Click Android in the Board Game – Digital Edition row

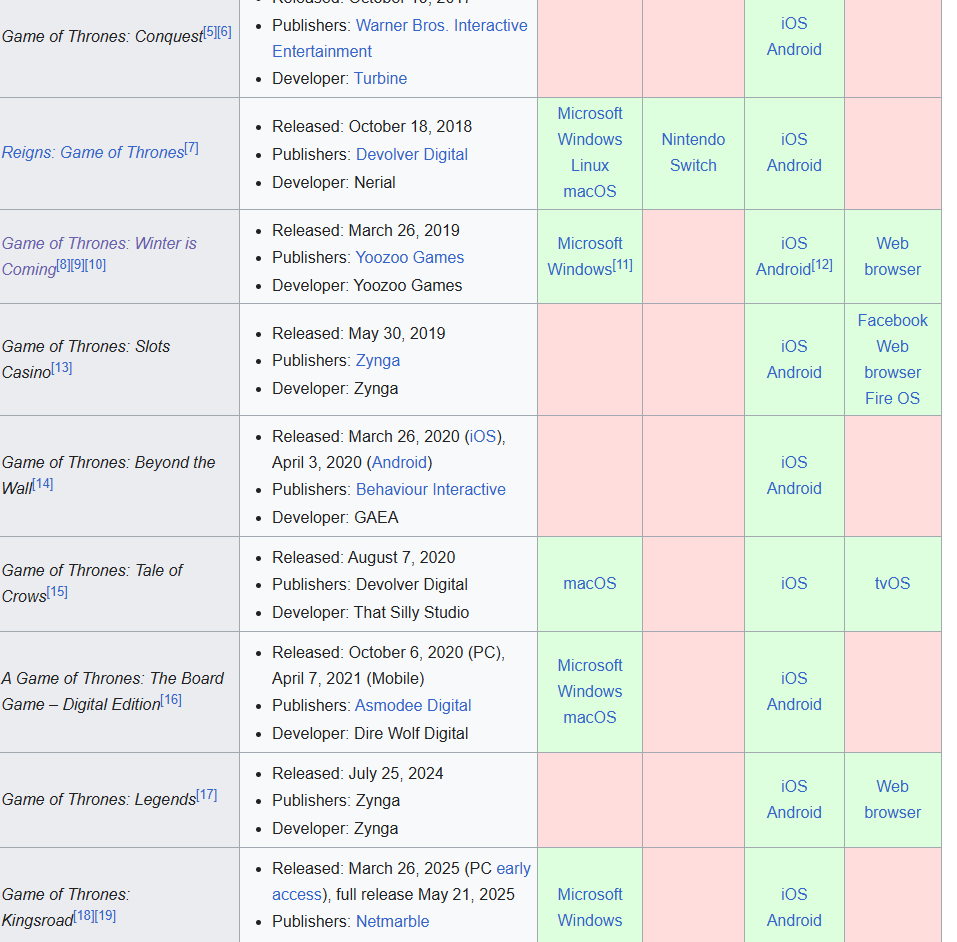pyautogui.click(x=794, y=705)
